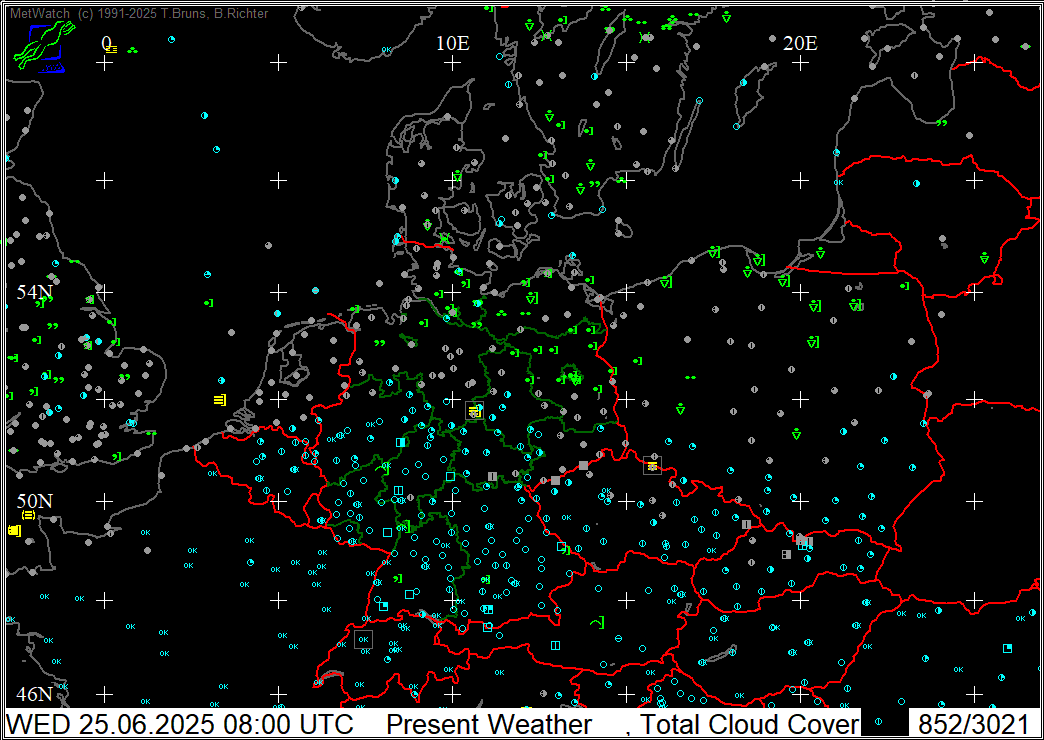Select the half-filled cyan square station in western Germany

pos(401,442)
